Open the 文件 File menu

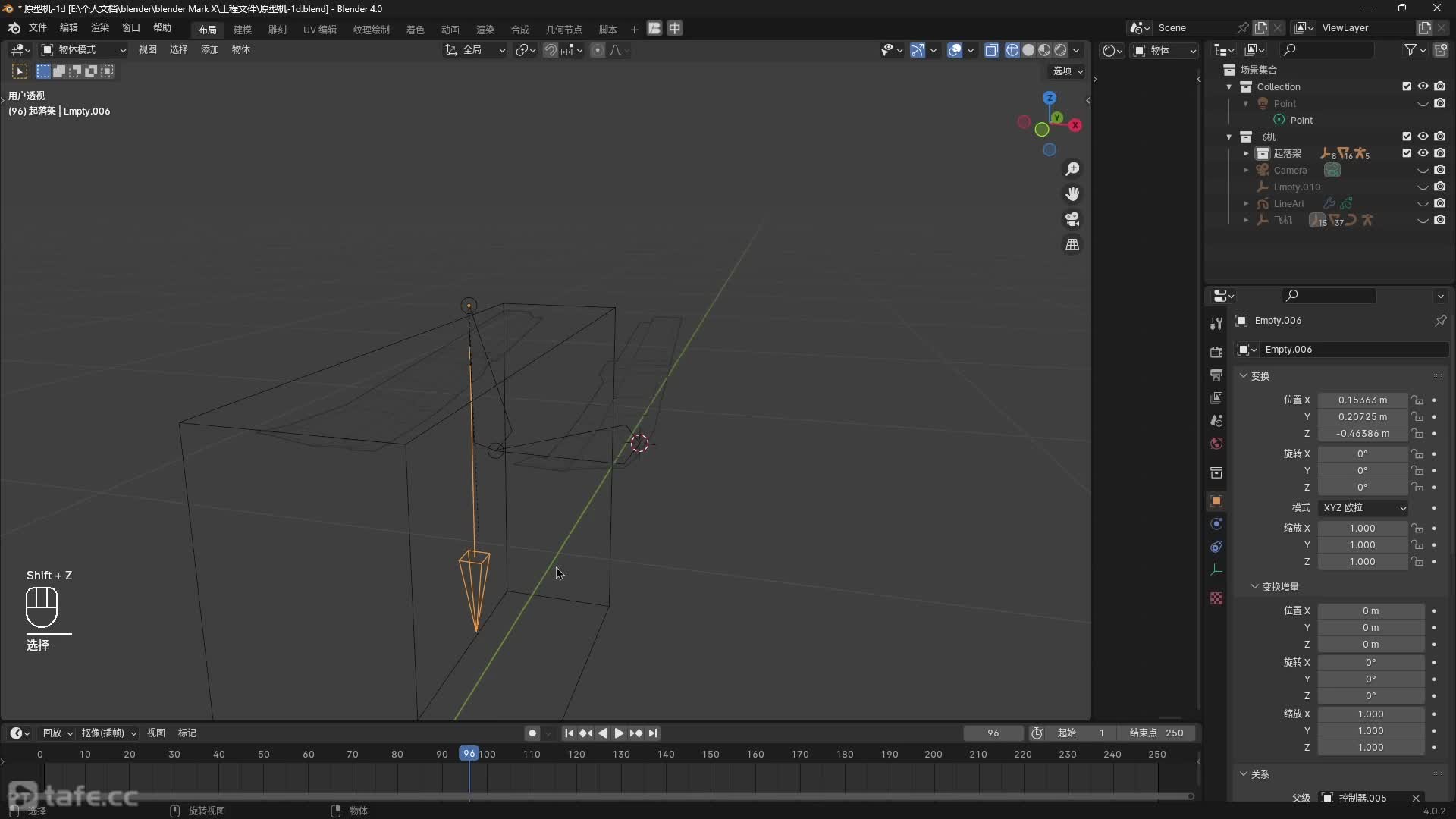pos(38,28)
